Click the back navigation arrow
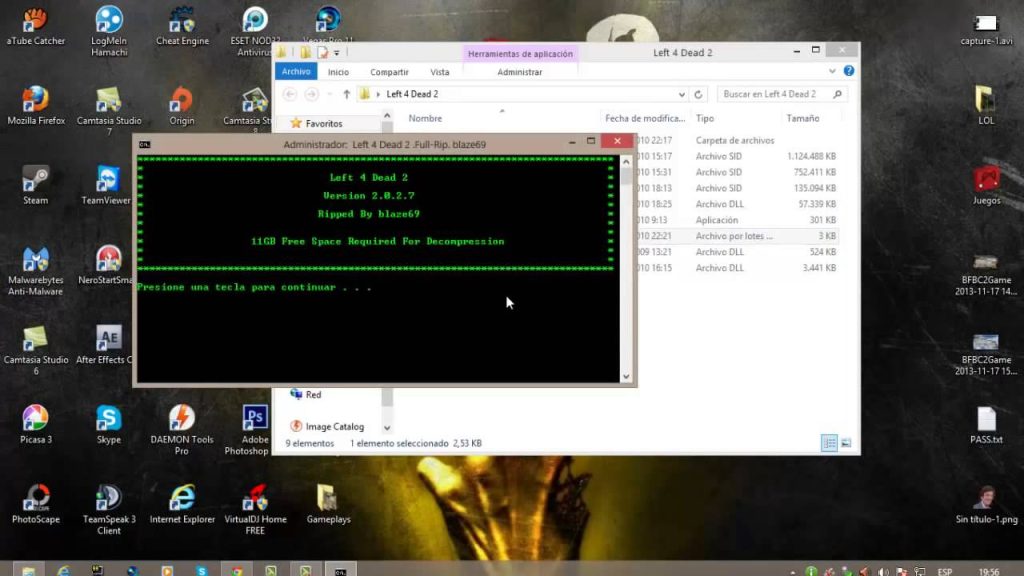 (290, 93)
